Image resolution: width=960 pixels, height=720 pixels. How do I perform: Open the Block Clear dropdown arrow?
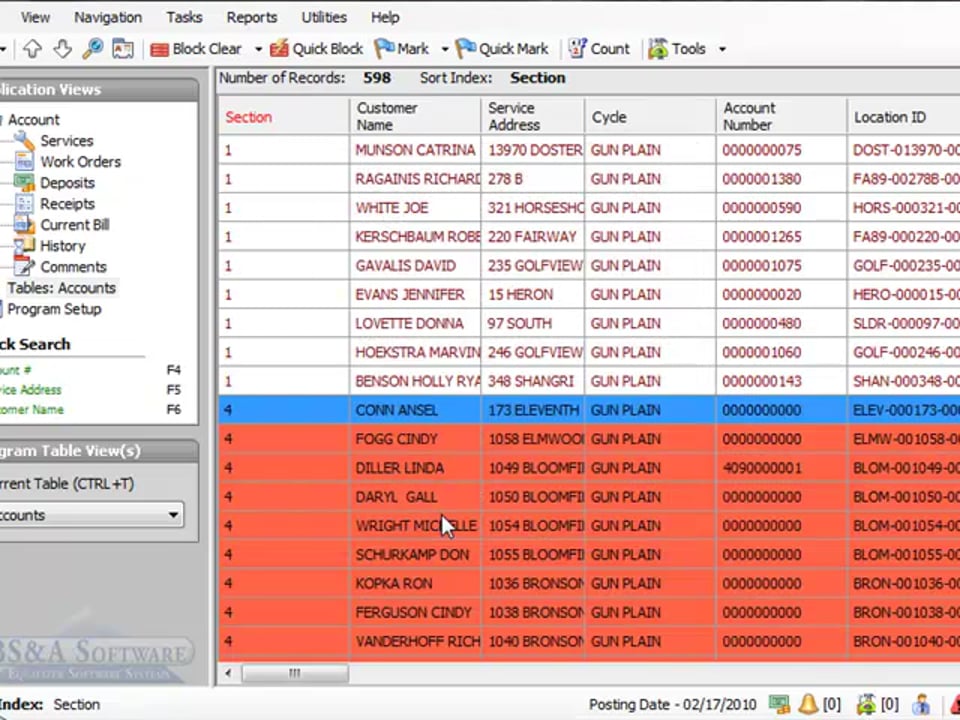pyautogui.click(x=258, y=49)
